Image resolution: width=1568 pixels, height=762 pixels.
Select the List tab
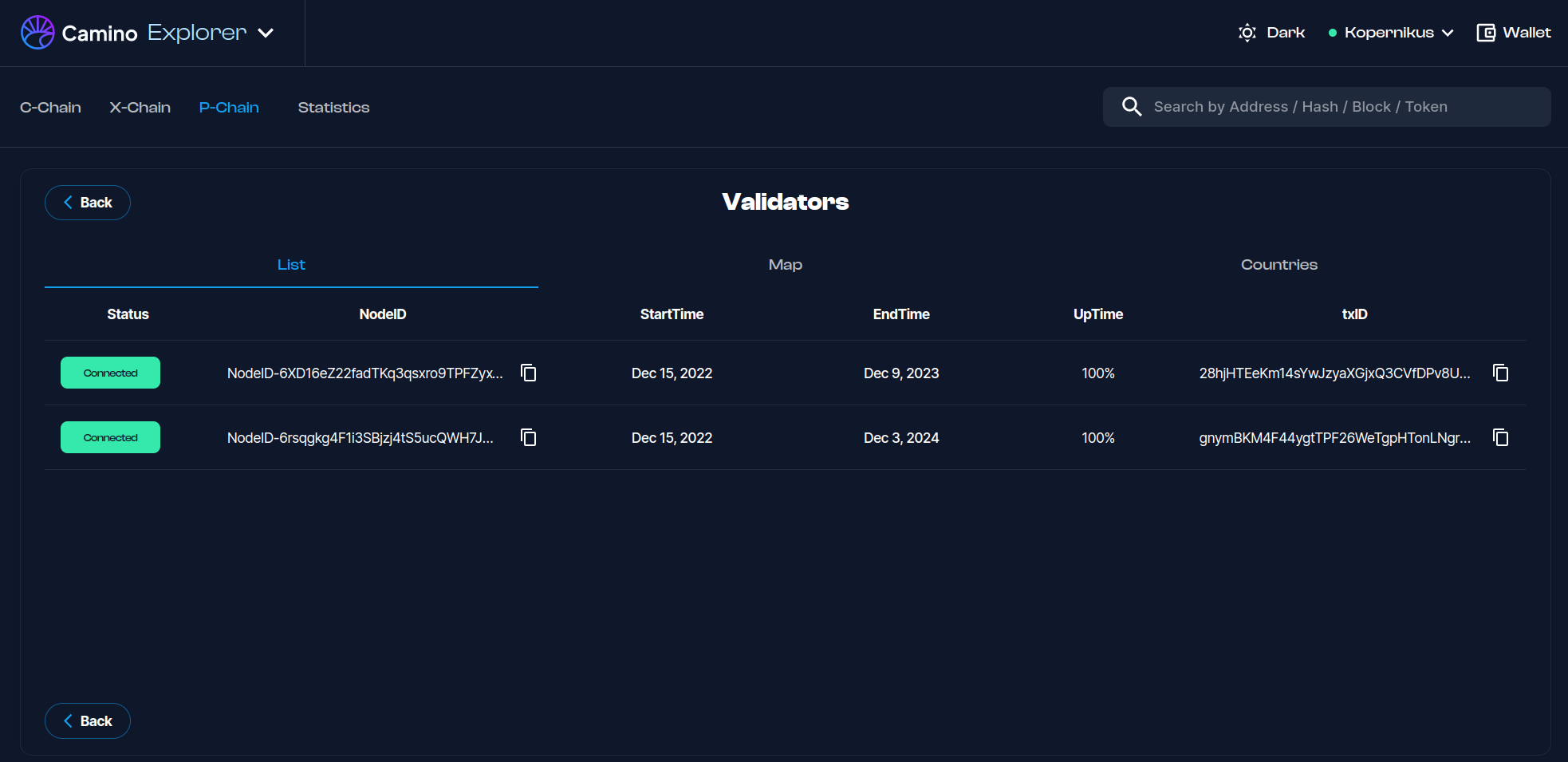(x=291, y=265)
